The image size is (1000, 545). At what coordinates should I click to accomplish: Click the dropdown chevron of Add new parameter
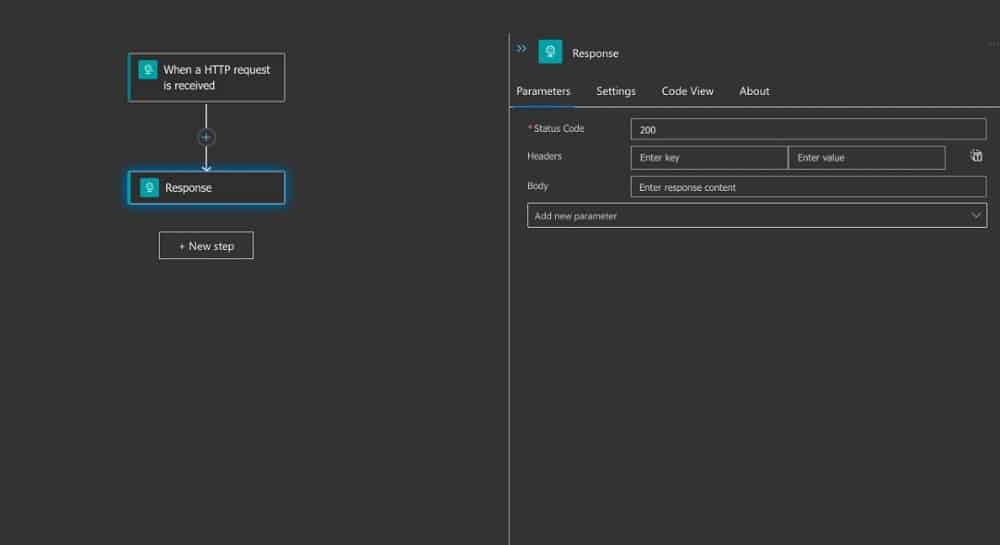pos(976,215)
